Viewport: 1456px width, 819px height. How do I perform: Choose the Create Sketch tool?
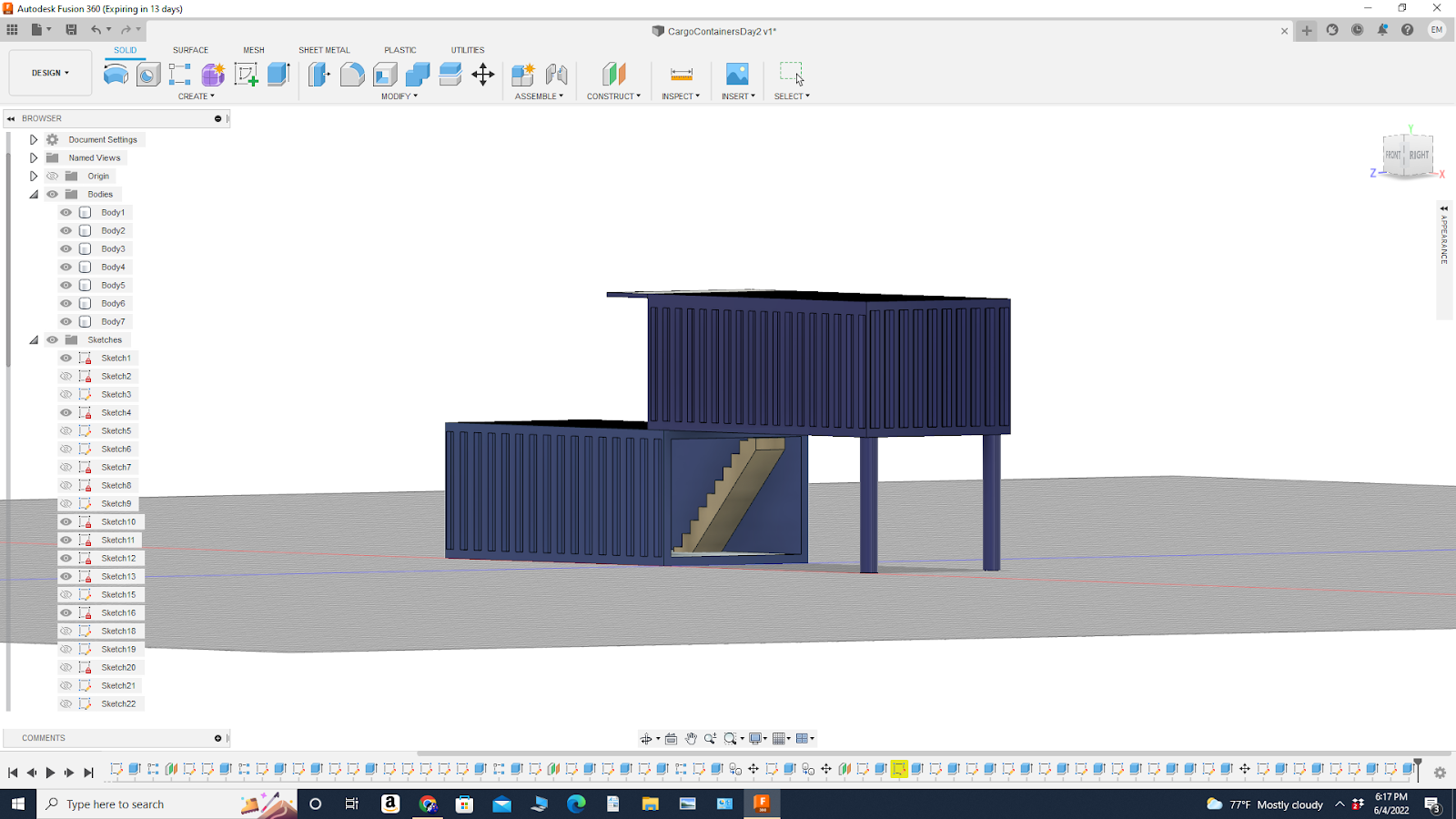[246, 75]
